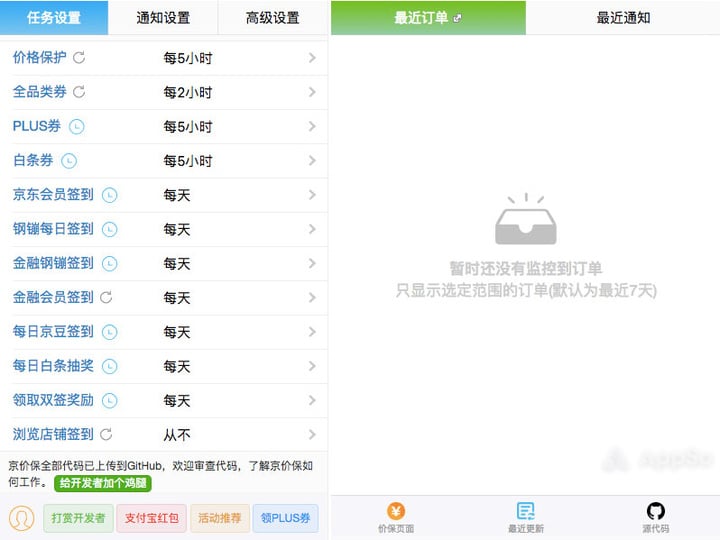Viewport: 720px width, 540px height.
Task: Click the refresh icon next to 全品类券
Action: tap(79, 92)
